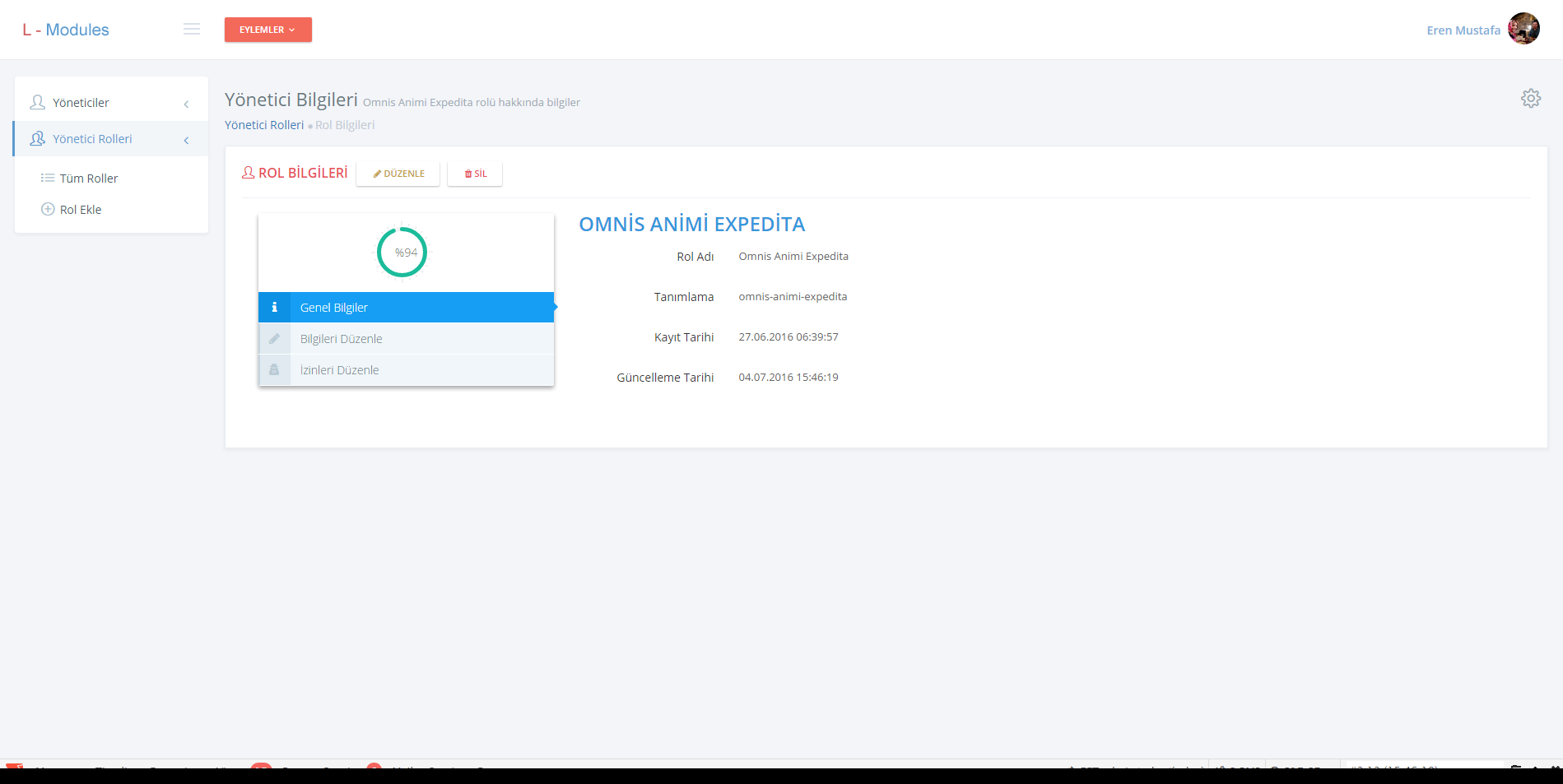1563x784 pixels.
Task: Click the Rol Ekle plus icon
Action: pos(48,209)
